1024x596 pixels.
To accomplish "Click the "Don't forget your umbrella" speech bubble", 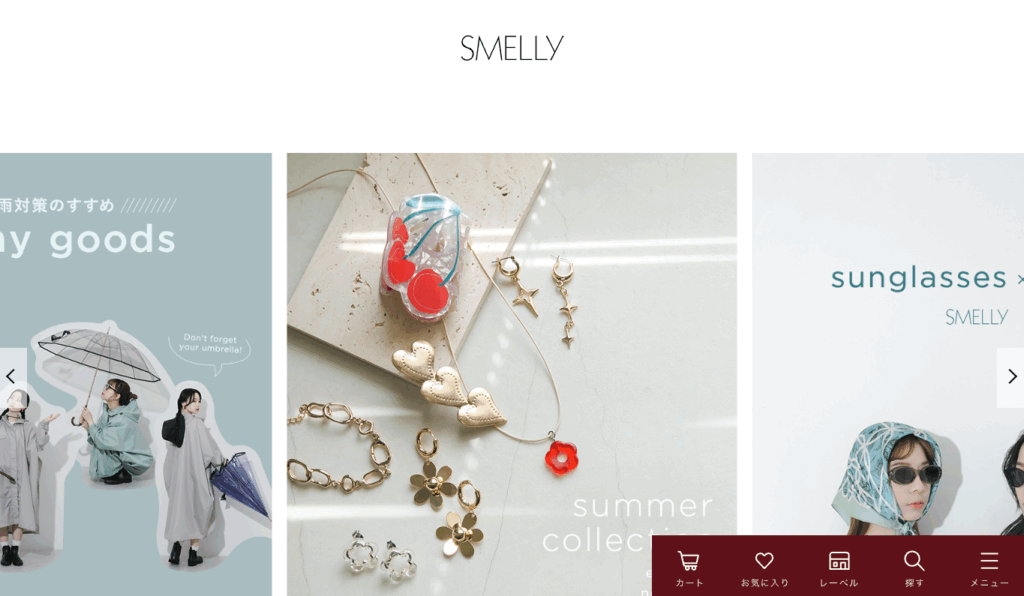I will (210, 347).
